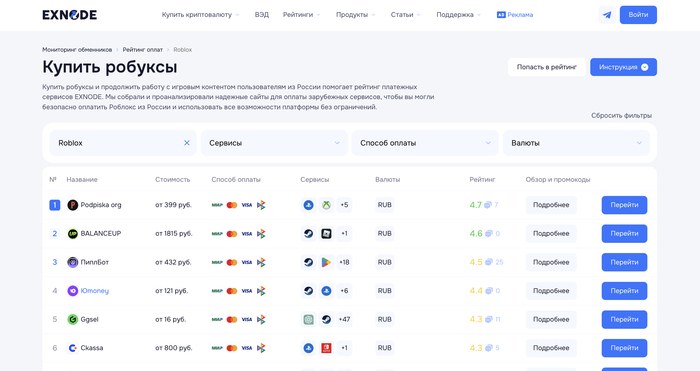Screen dimensions: 700x371
Task: Click the Рейтинг column header
Action: (482, 179)
